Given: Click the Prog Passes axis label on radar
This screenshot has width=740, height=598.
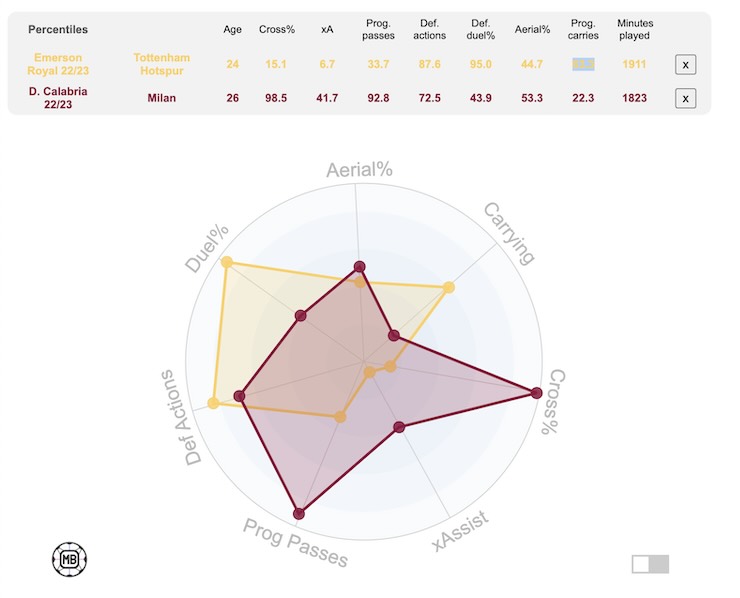Looking at the screenshot, I should tap(295, 544).
